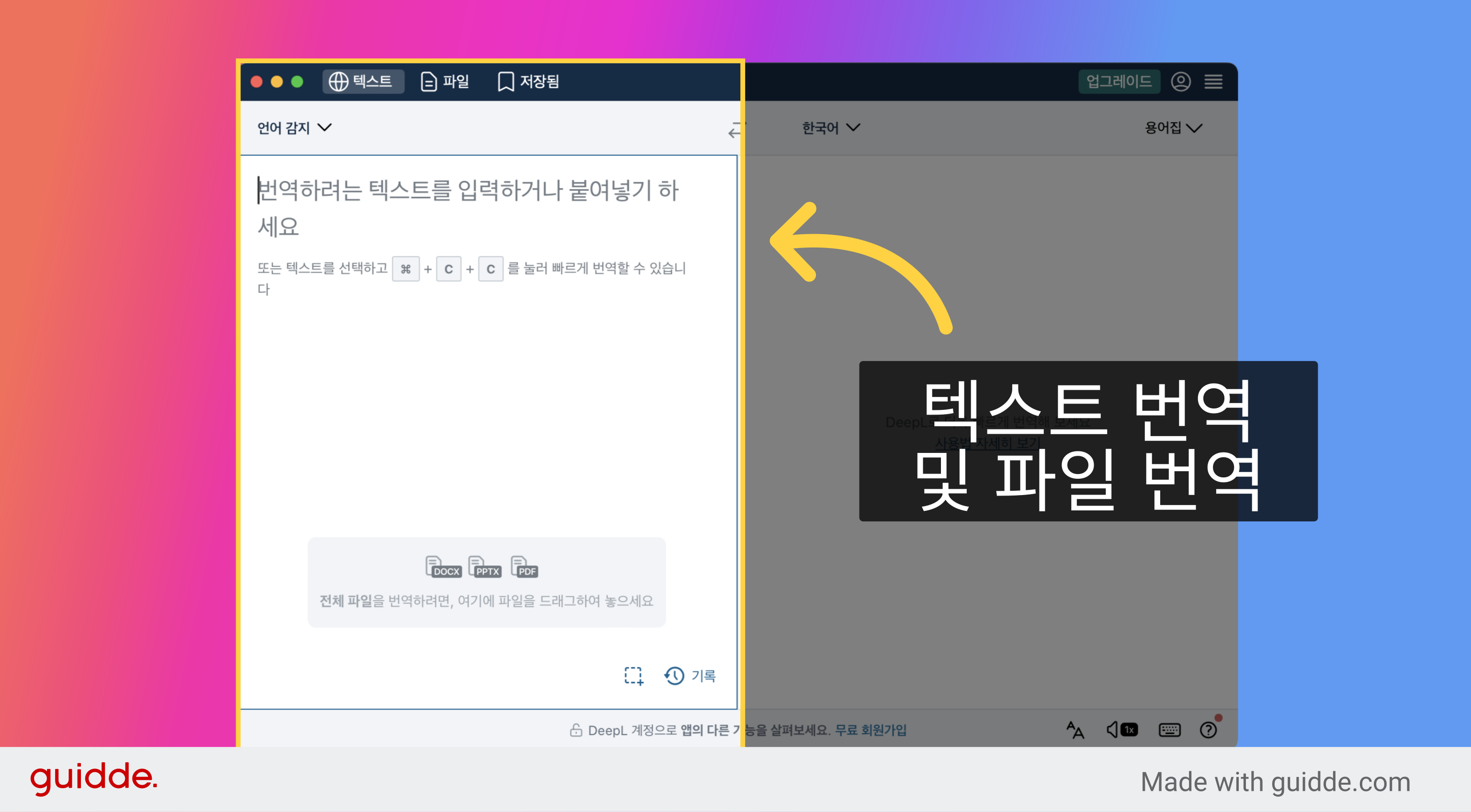Click the 전체 파일 drop zone text
The image size is (1471, 812).
tap(486, 601)
